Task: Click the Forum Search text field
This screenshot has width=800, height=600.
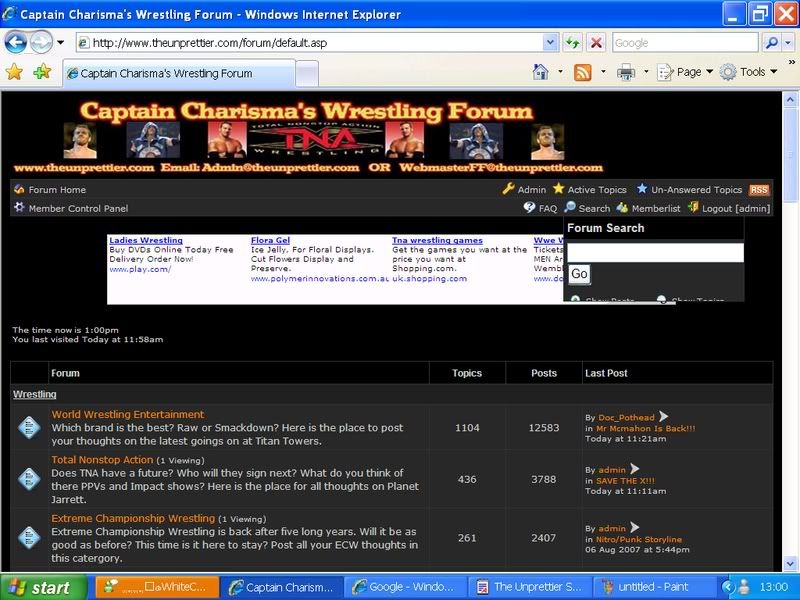Action: tap(655, 252)
